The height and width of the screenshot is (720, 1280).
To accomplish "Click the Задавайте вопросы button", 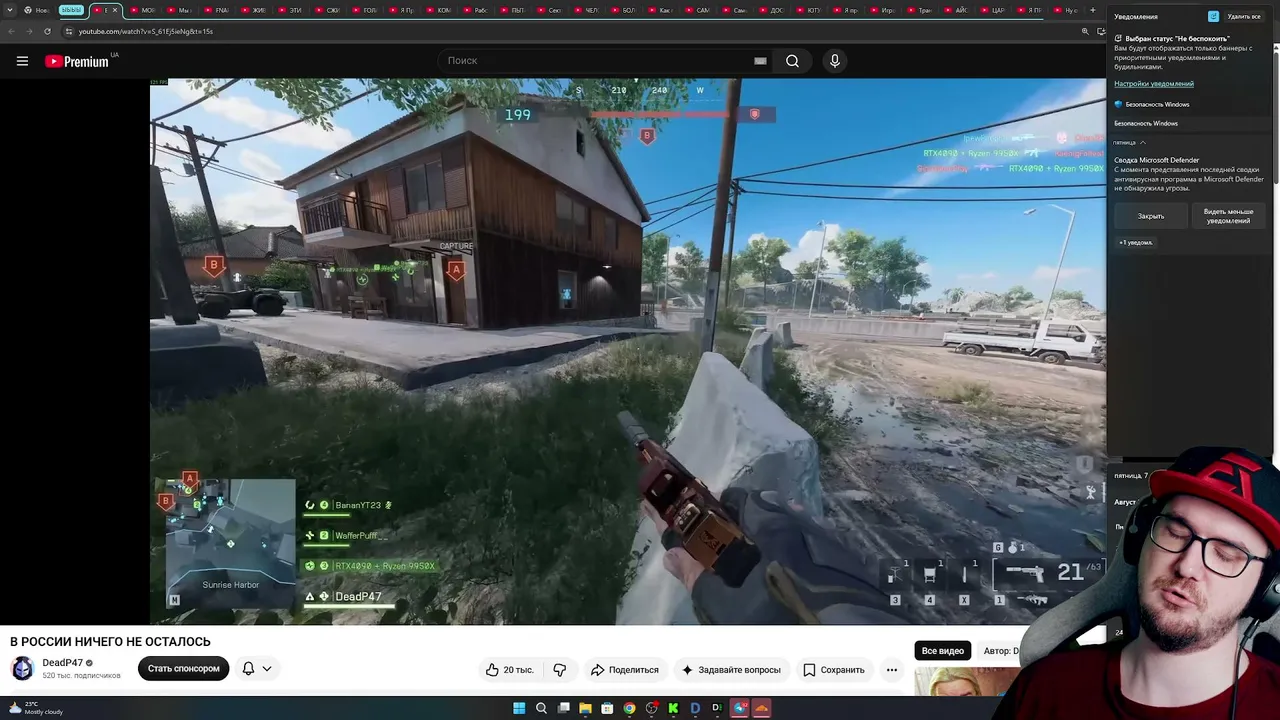I will pyautogui.click(x=731, y=670).
